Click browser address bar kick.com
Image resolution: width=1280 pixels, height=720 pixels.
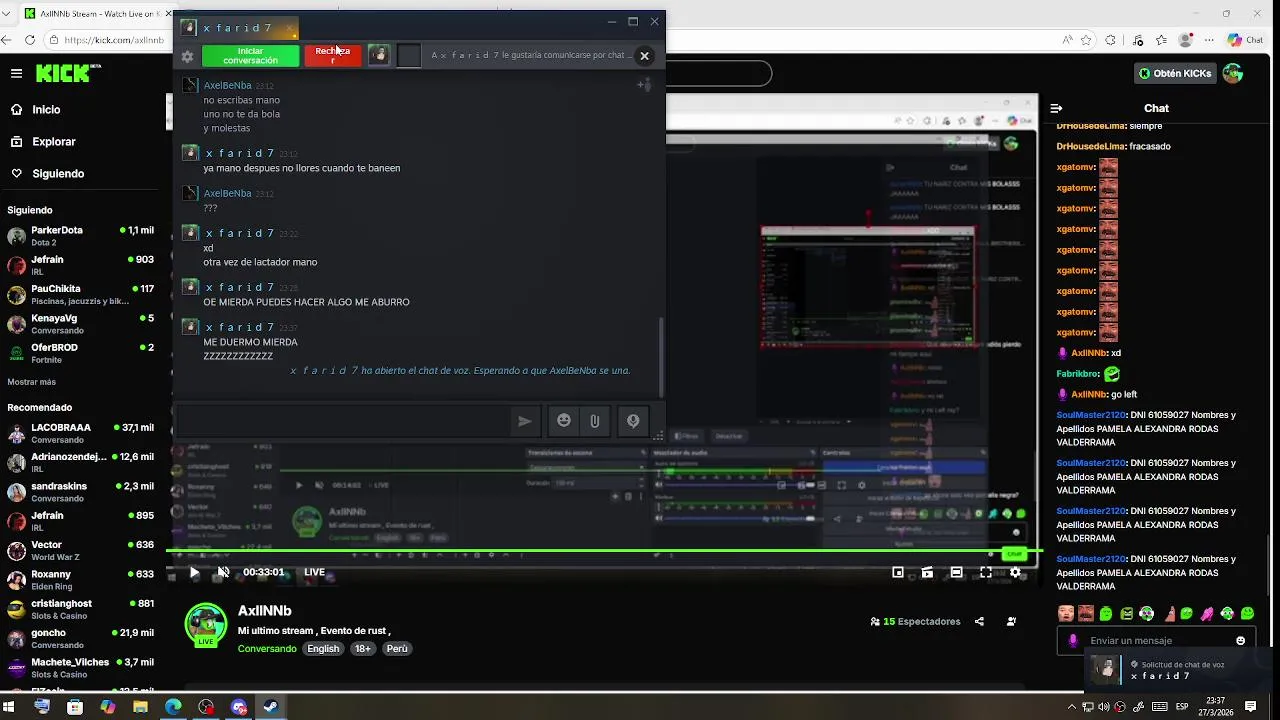click(114, 41)
